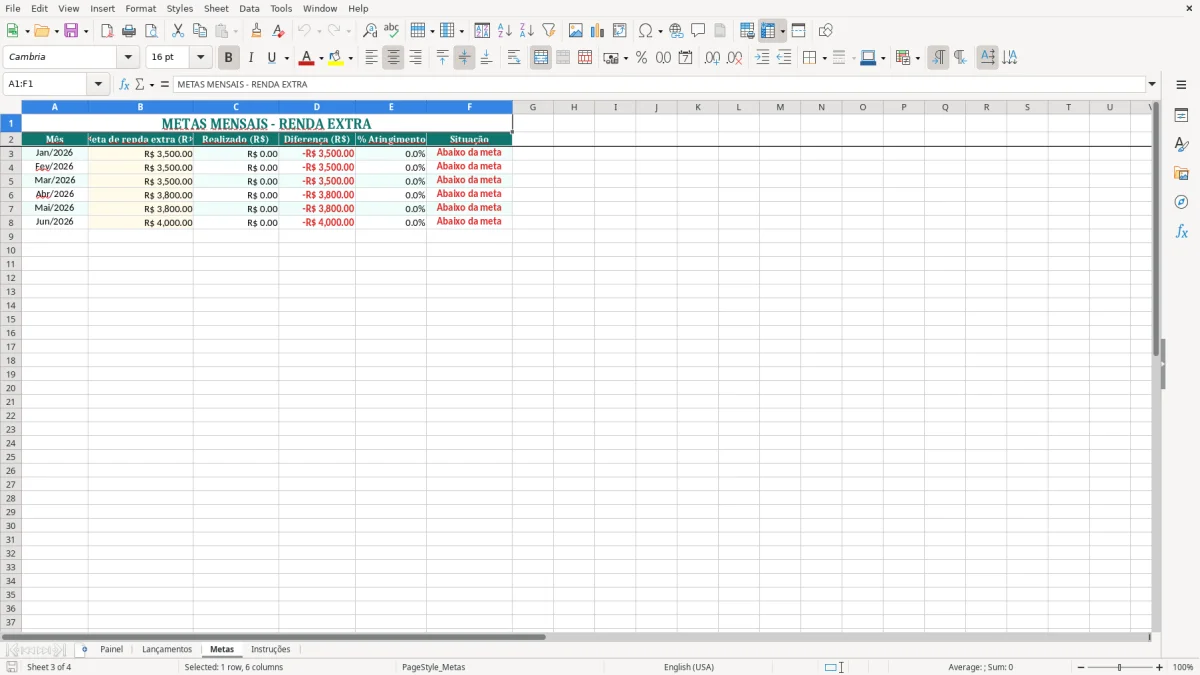This screenshot has height=675, width=1200.
Task: Open Conditional Formatting dropdown arrow
Action: pyautogui.click(x=917, y=58)
